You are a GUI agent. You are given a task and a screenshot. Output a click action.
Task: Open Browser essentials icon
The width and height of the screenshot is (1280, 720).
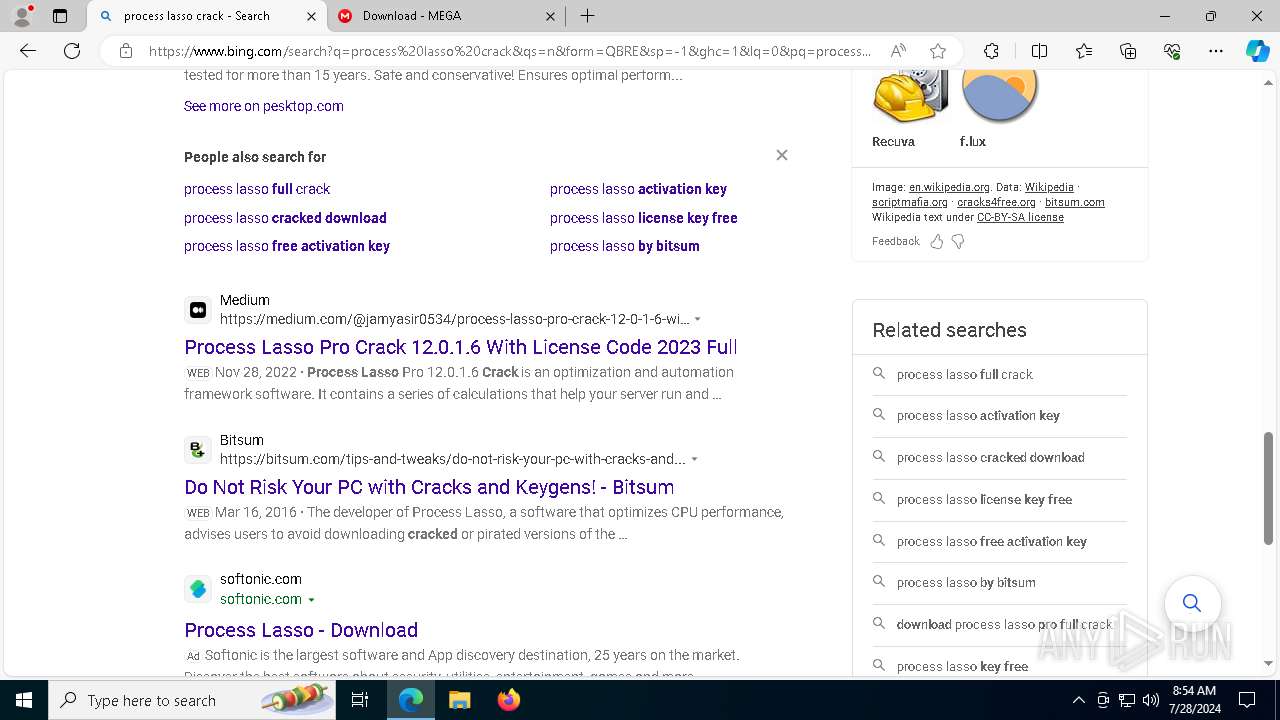click(x=1172, y=51)
